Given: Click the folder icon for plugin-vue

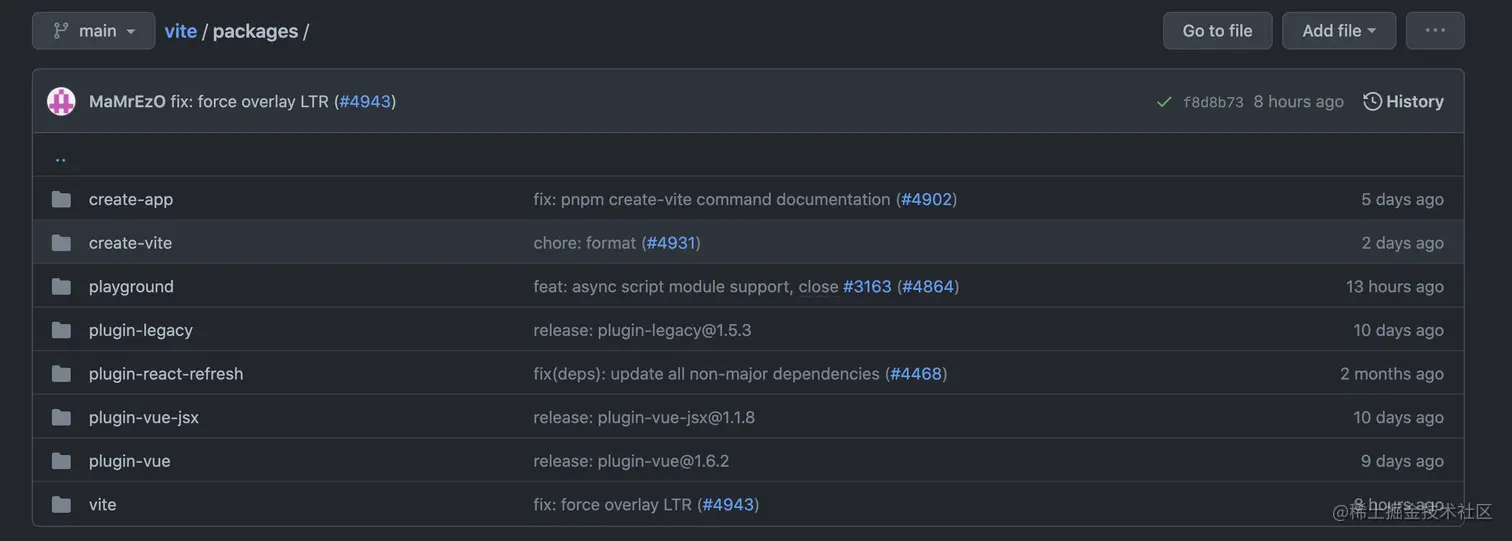Looking at the screenshot, I should pos(61,461).
